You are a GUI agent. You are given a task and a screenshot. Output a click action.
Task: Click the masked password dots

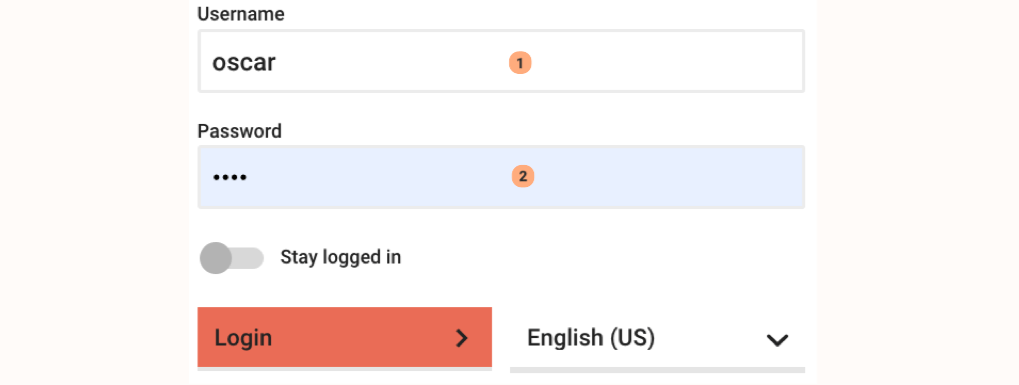point(229,177)
